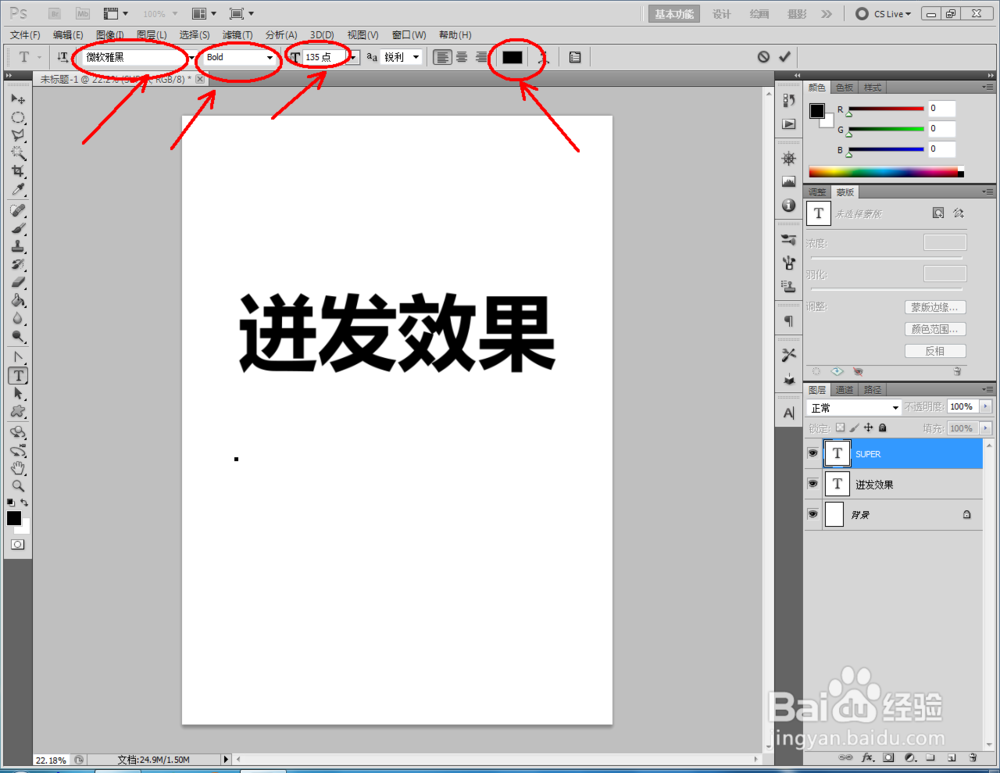
Task: Select the Clone Stamp tool
Action: coord(18,246)
